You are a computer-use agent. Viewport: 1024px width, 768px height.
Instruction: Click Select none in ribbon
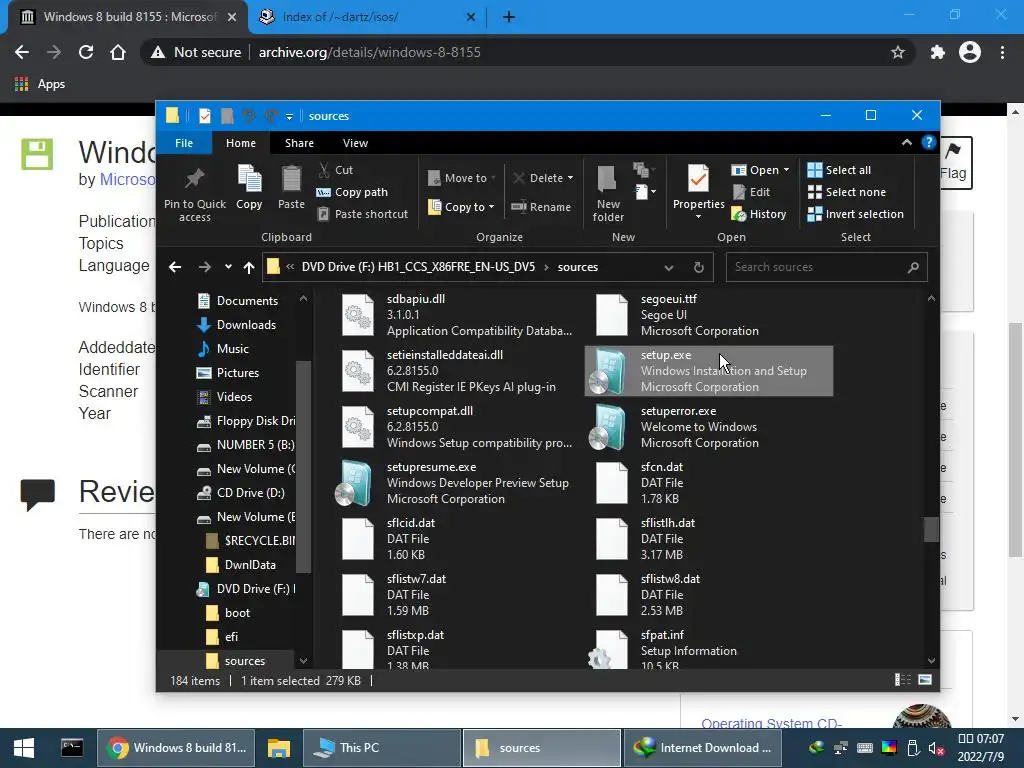pyautogui.click(x=847, y=192)
